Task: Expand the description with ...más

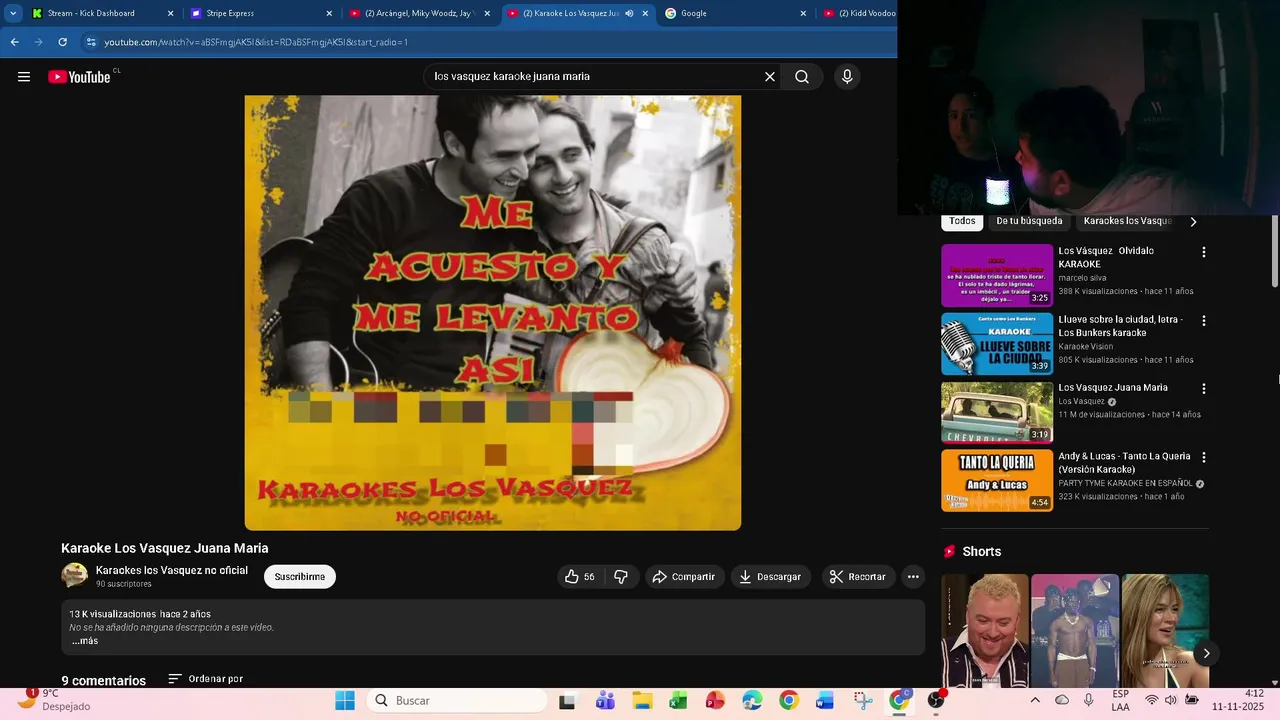Action: [x=85, y=641]
